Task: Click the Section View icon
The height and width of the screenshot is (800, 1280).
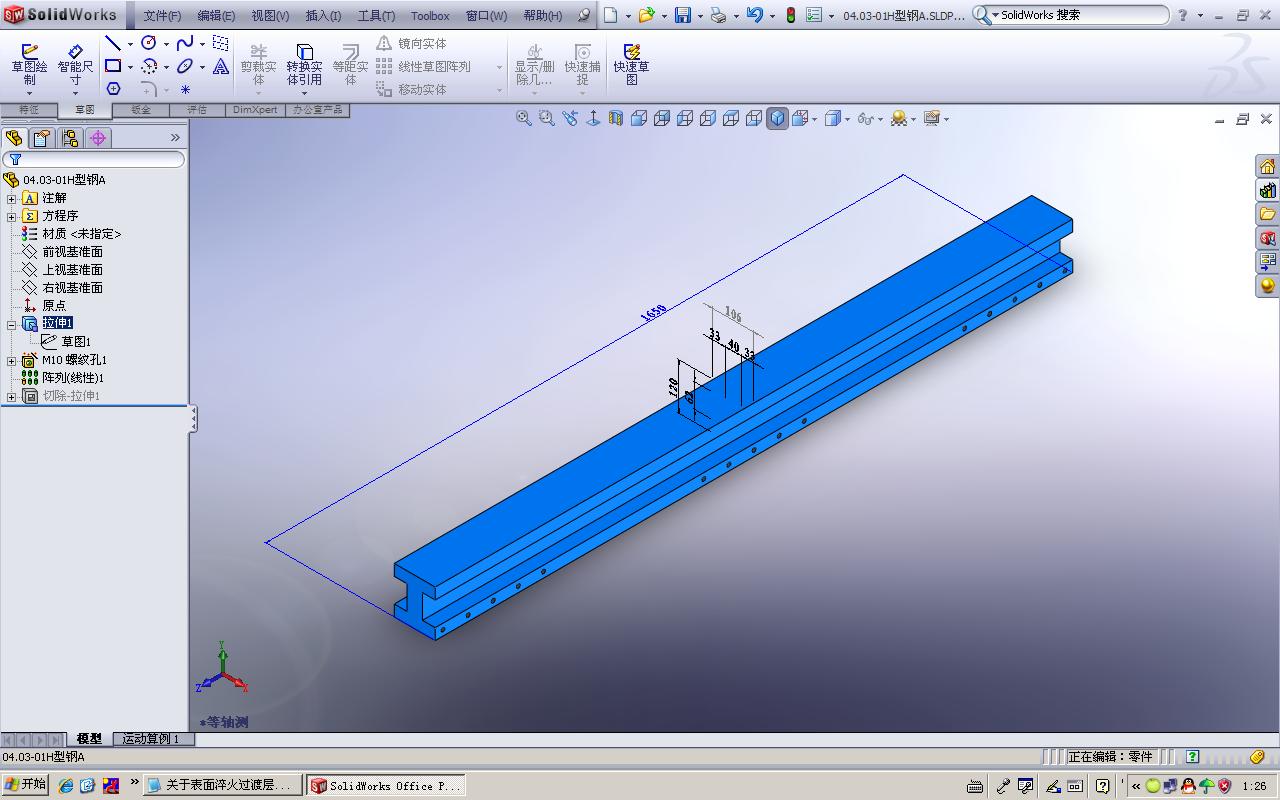Action: point(615,118)
